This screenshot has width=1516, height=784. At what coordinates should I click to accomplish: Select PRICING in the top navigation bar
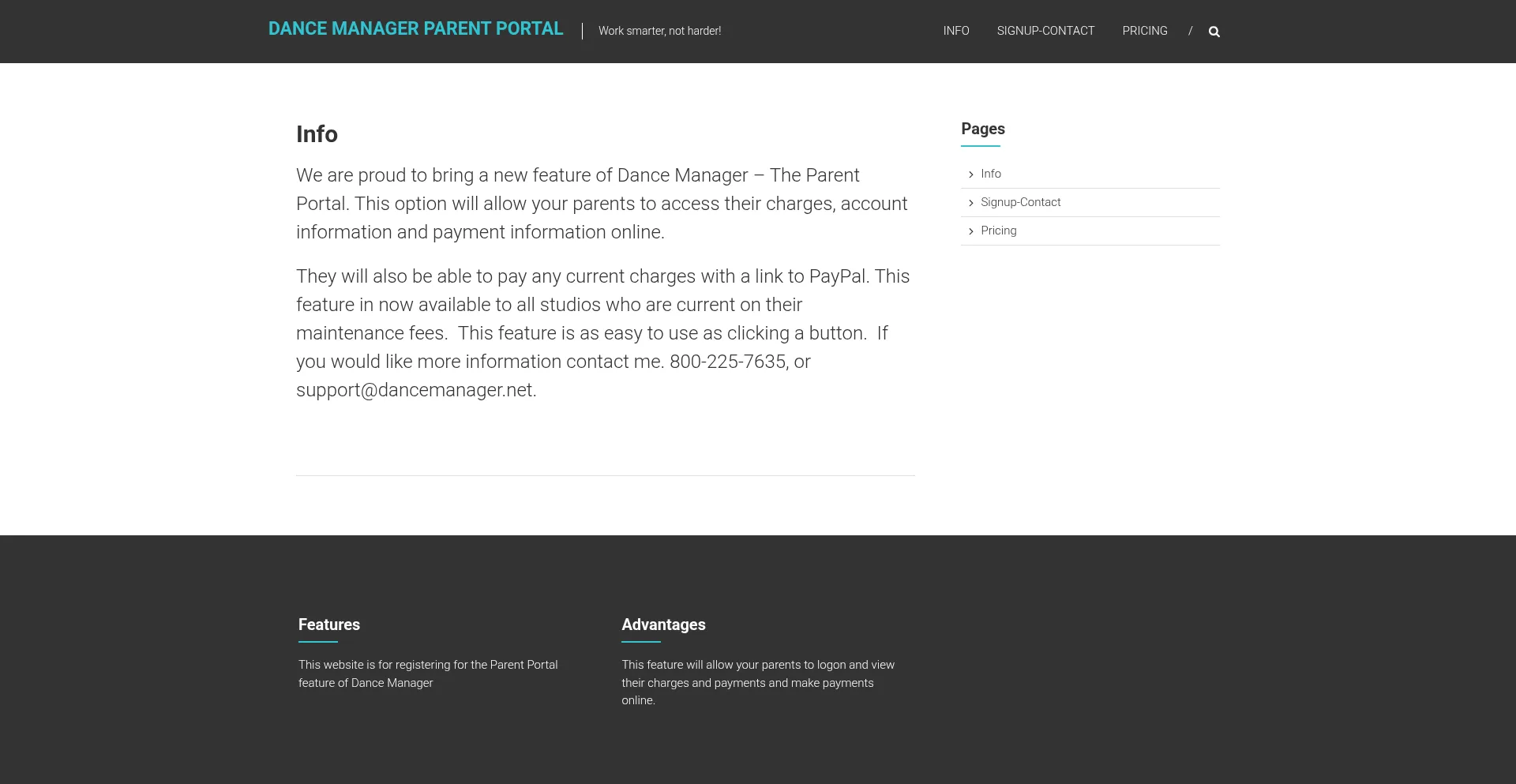coord(1144,31)
